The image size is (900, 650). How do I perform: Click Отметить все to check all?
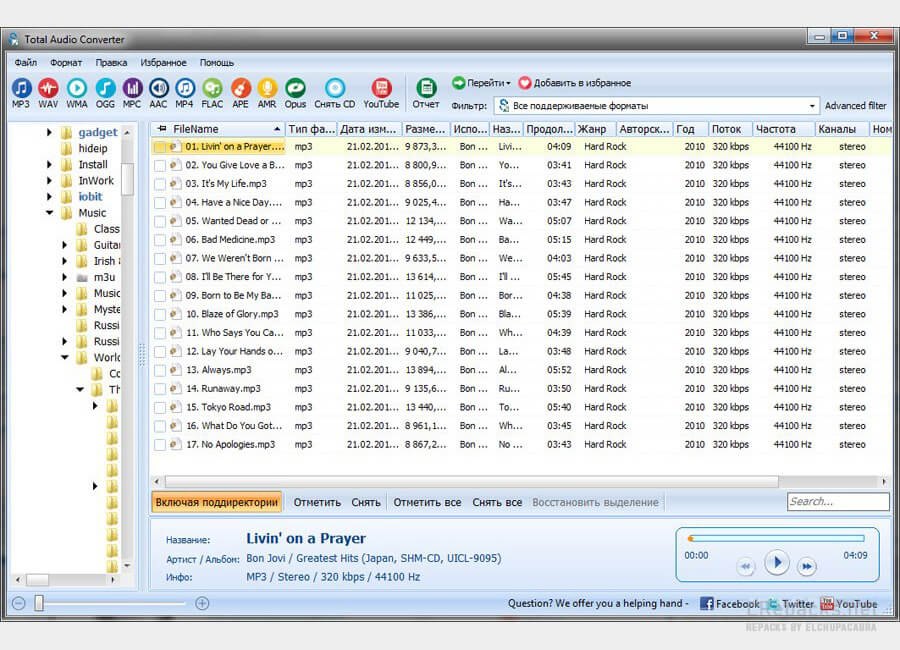[x=428, y=502]
